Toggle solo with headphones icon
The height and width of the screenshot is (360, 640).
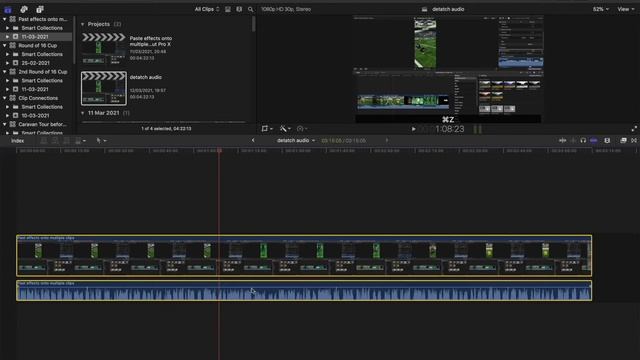583,140
